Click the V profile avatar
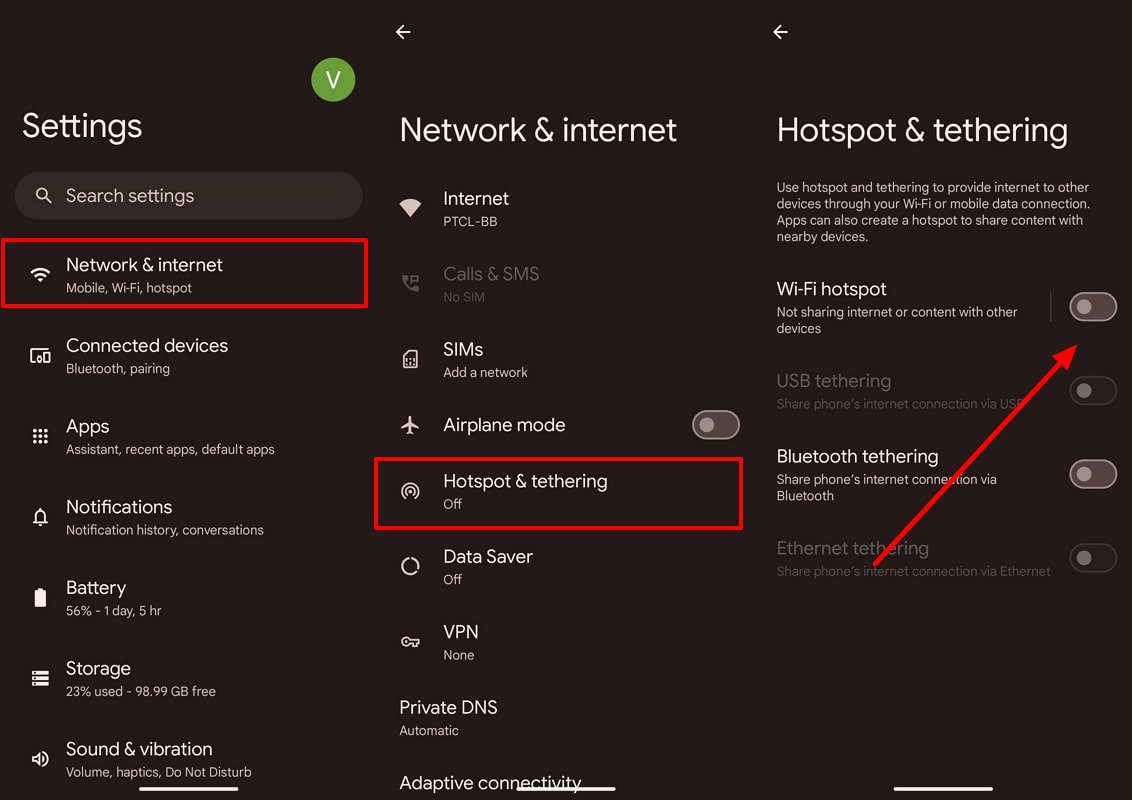Screen dimensions: 1132x800 click(x=333, y=80)
